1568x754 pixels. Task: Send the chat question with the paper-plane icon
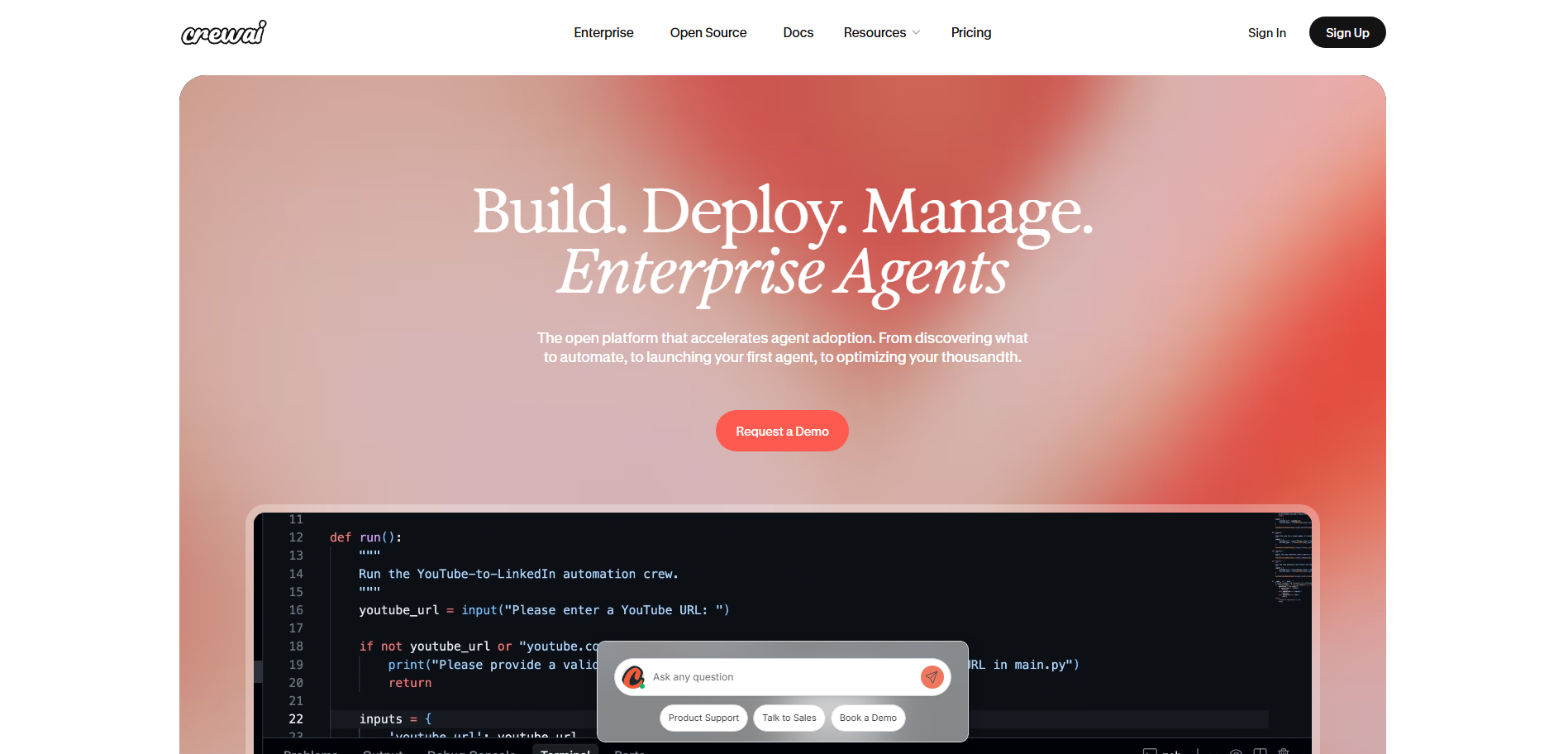[x=932, y=677]
